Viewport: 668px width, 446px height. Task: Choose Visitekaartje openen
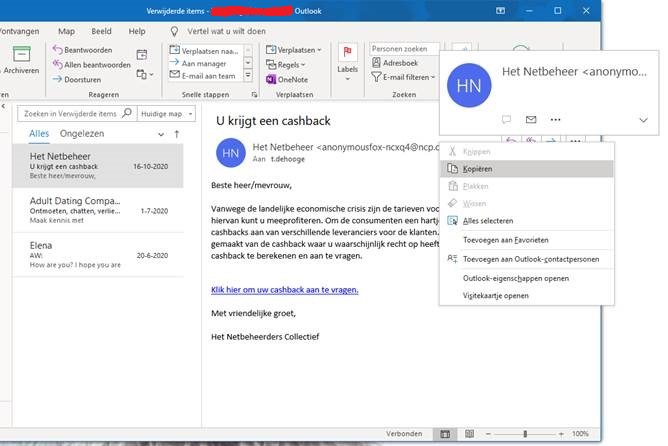coord(527,295)
